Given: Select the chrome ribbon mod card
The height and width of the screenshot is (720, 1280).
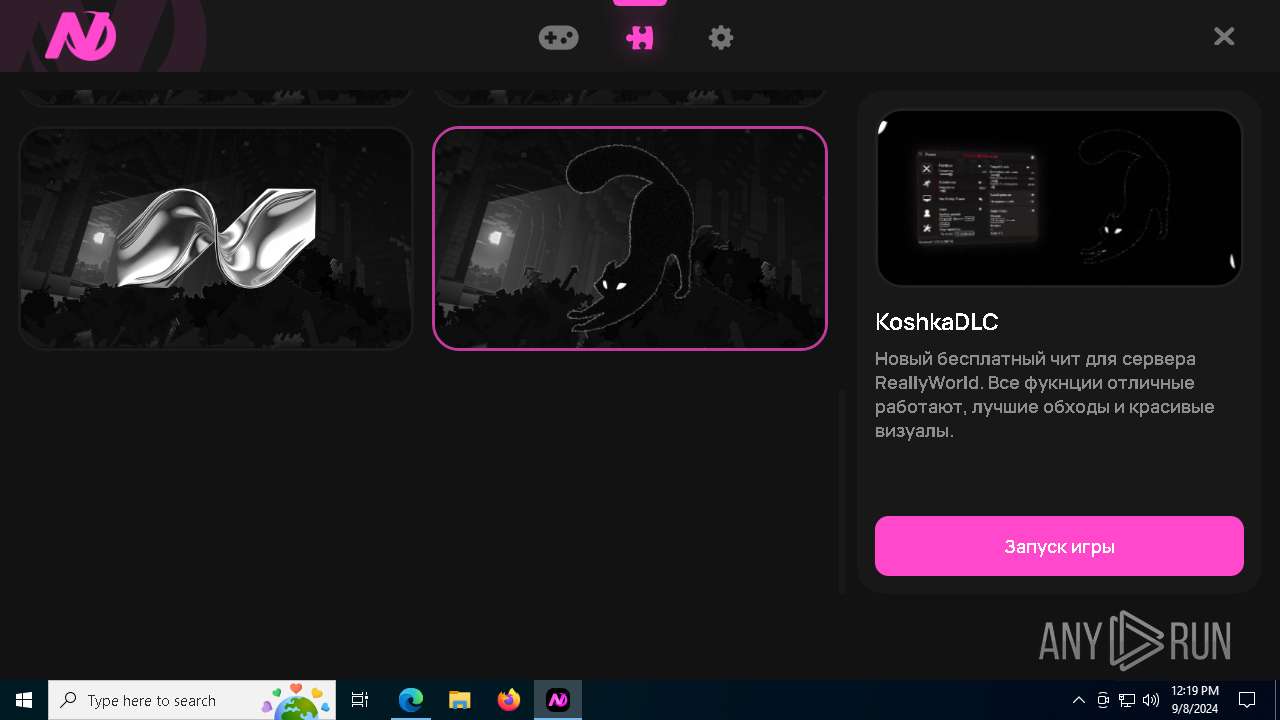Looking at the screenshot, I should tap(216, 238).
